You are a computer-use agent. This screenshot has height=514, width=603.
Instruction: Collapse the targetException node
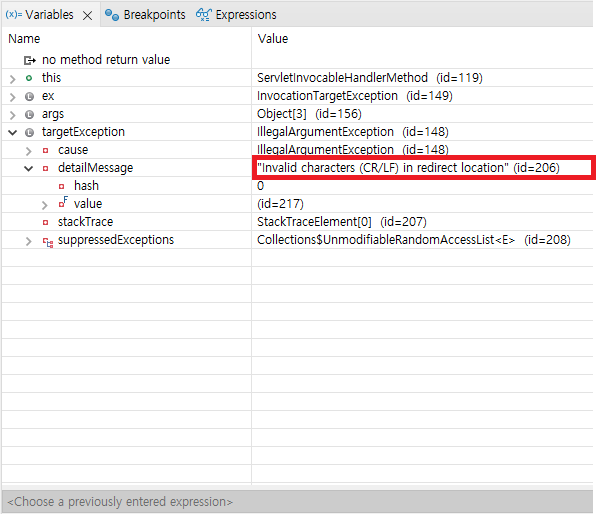(12, 132)
